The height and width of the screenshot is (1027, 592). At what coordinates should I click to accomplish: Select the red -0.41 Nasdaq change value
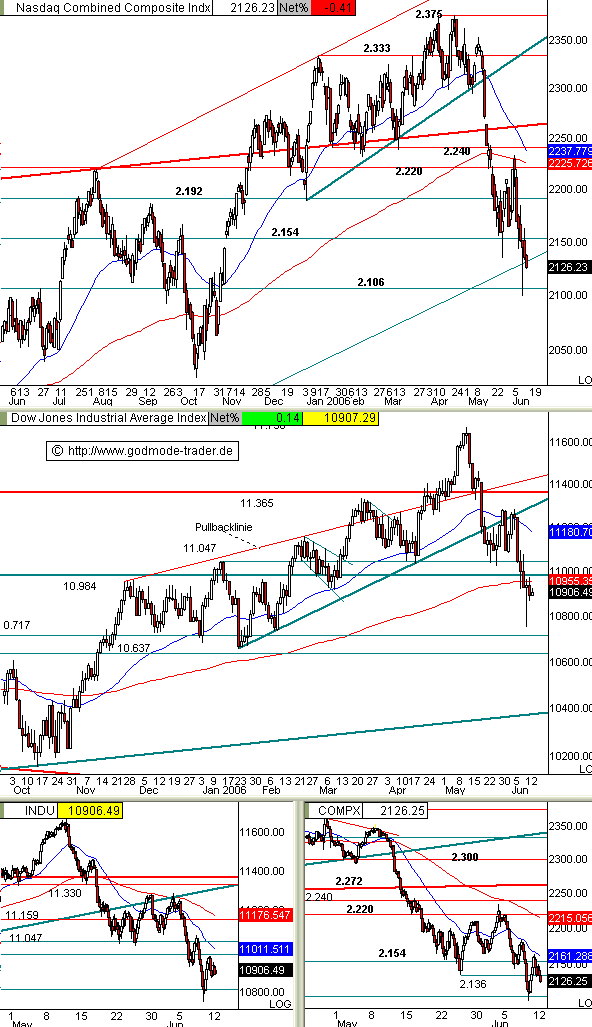[x=332, y=8]
